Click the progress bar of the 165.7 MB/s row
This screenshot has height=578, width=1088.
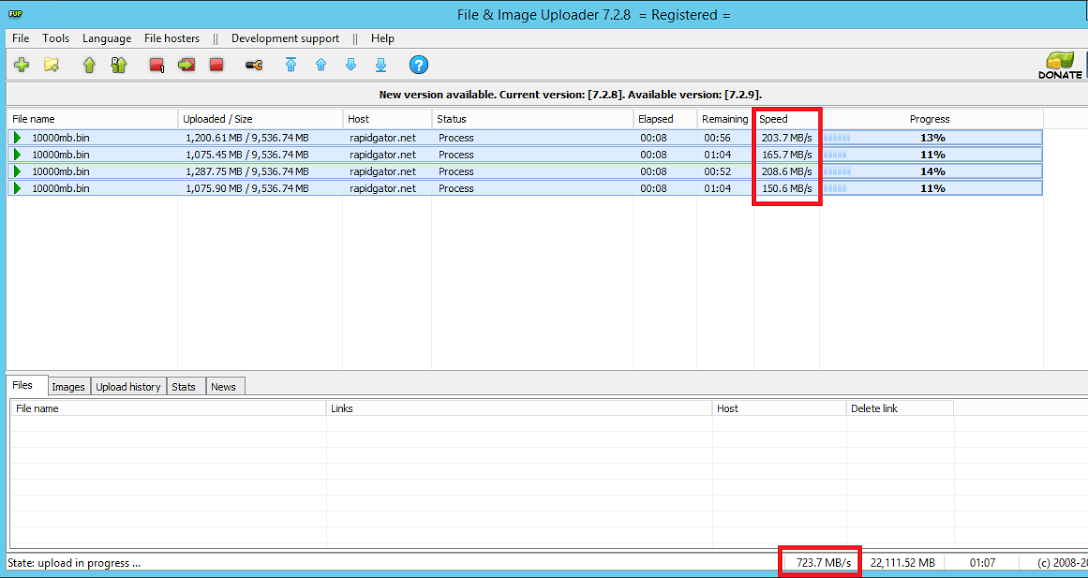931,154
